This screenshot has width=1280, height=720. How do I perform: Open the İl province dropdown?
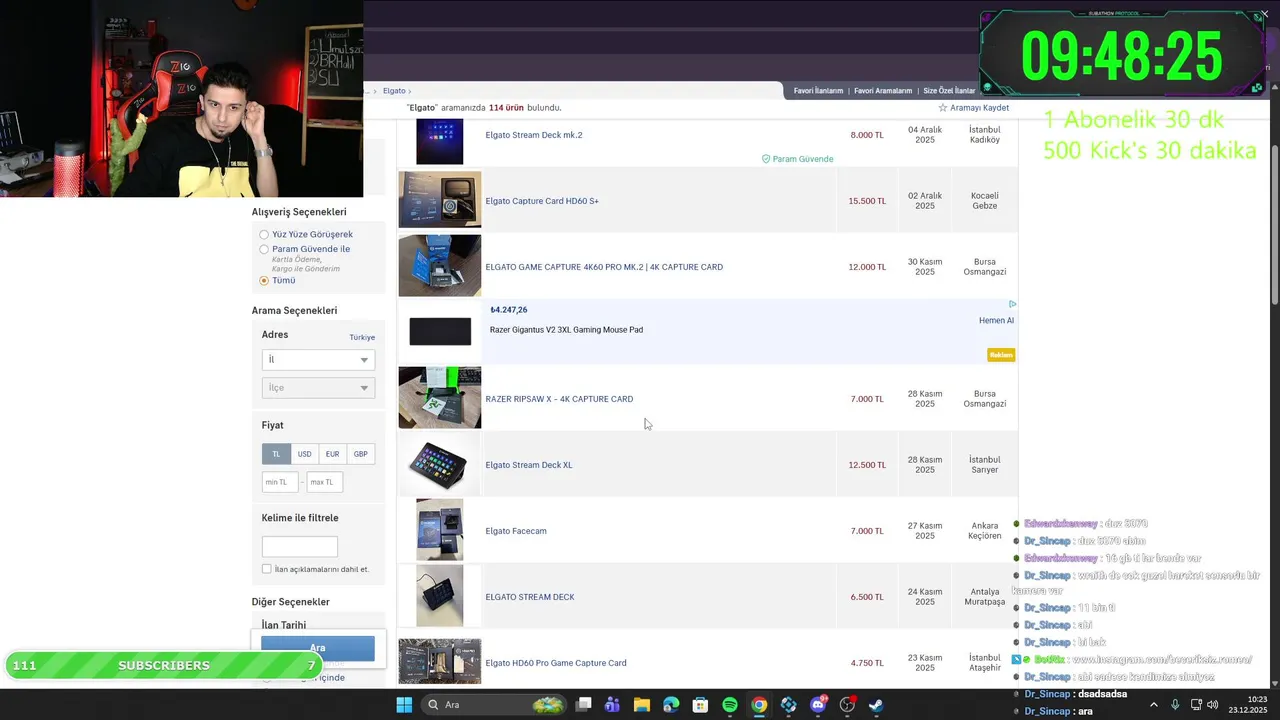click(318, 359)
